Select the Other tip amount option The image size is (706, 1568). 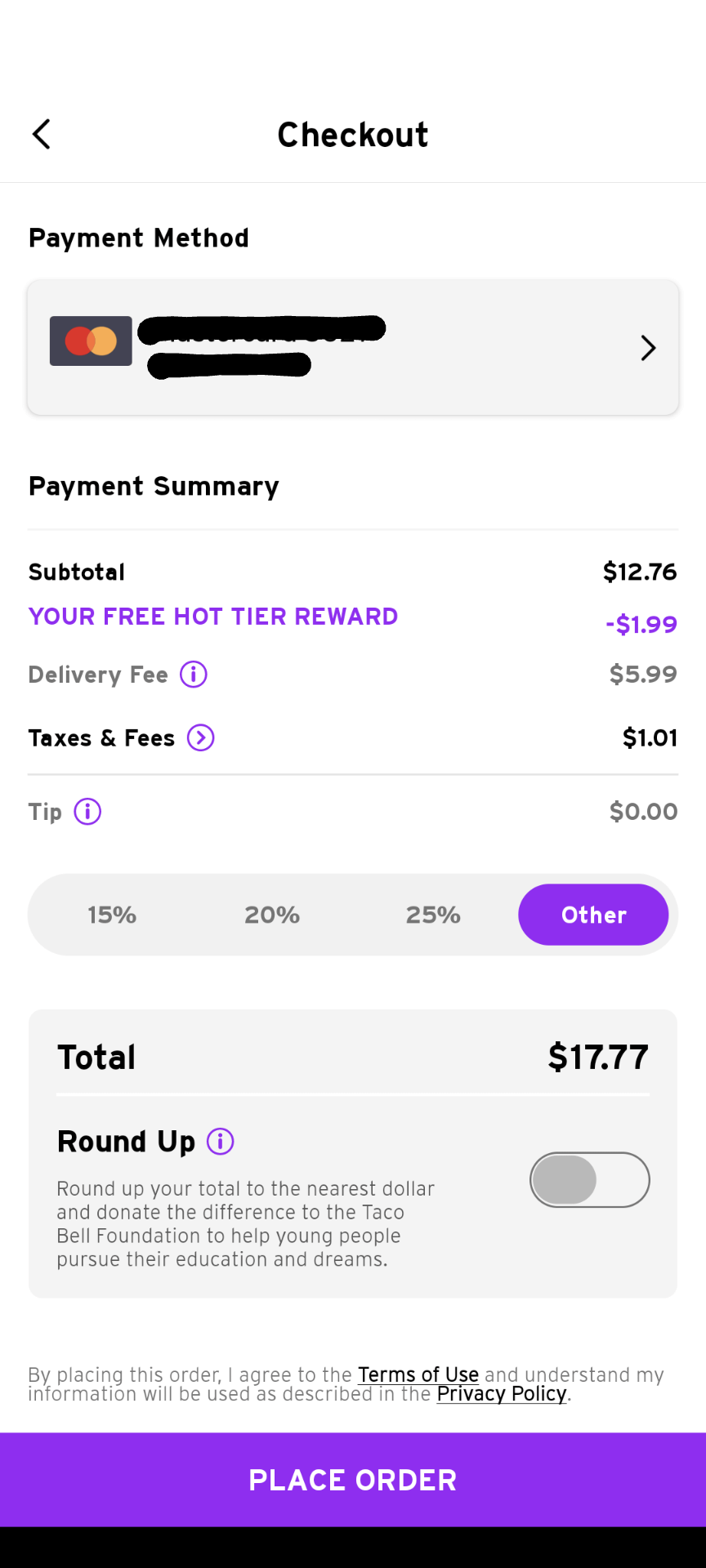593,915
